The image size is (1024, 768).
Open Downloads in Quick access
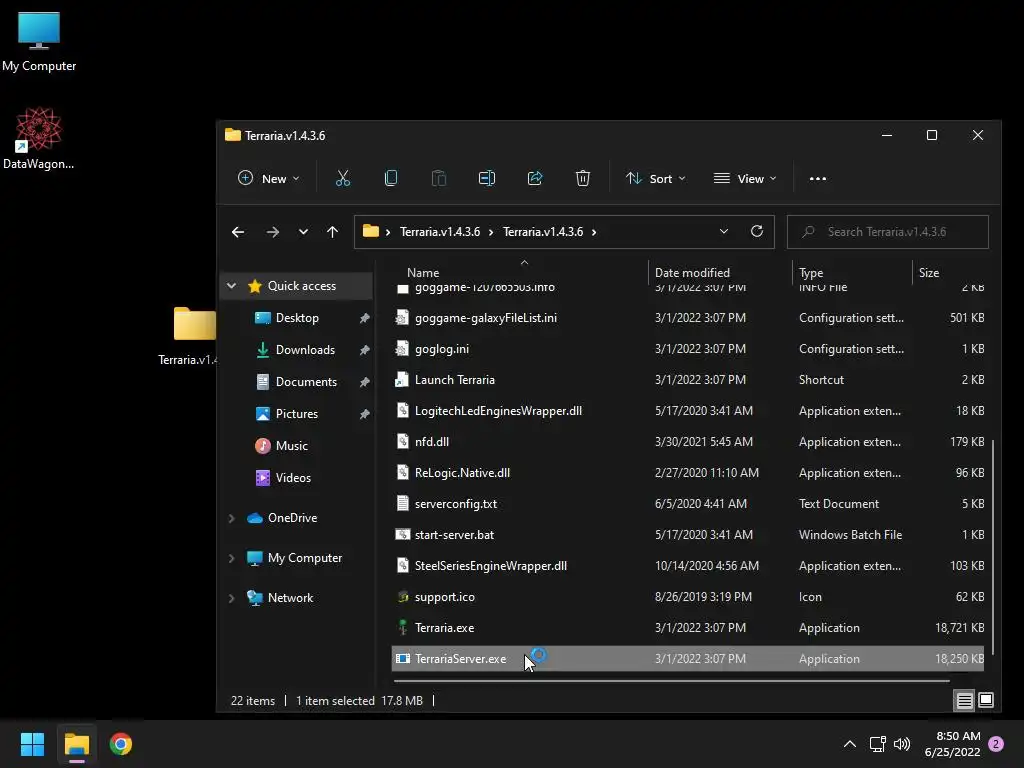pos(305,349)
